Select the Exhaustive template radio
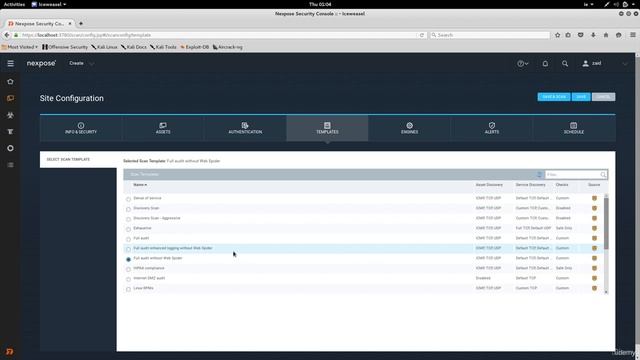 coord(128,229)
